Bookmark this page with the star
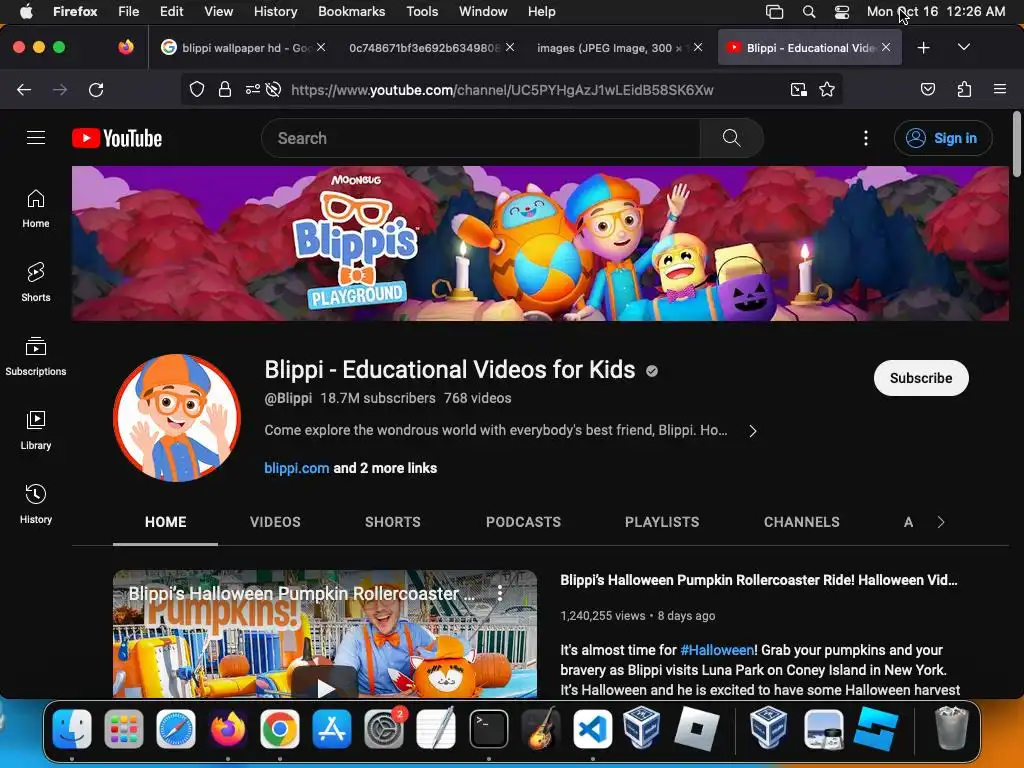This screenshot has width=1024, height=768. pyautogui.click(x=827, y=89)
